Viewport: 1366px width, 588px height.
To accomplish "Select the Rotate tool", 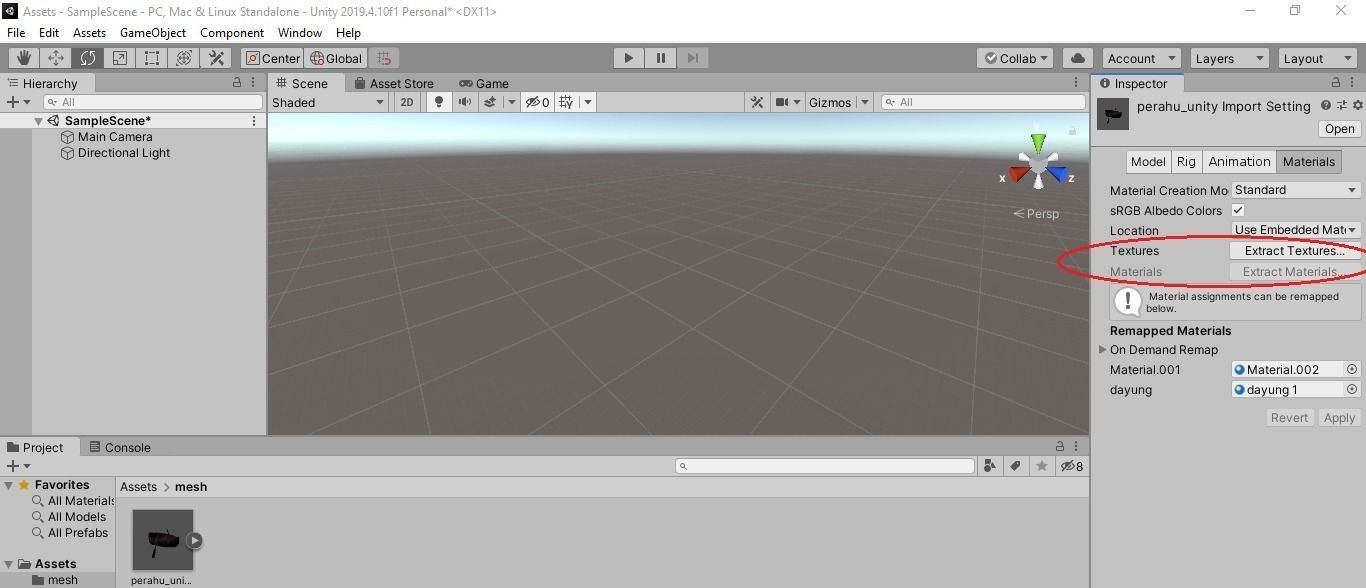I will coord(88,58).
